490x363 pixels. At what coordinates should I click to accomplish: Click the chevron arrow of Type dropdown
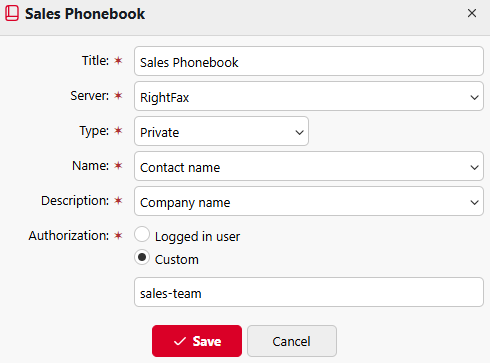[x=299, y=133]
